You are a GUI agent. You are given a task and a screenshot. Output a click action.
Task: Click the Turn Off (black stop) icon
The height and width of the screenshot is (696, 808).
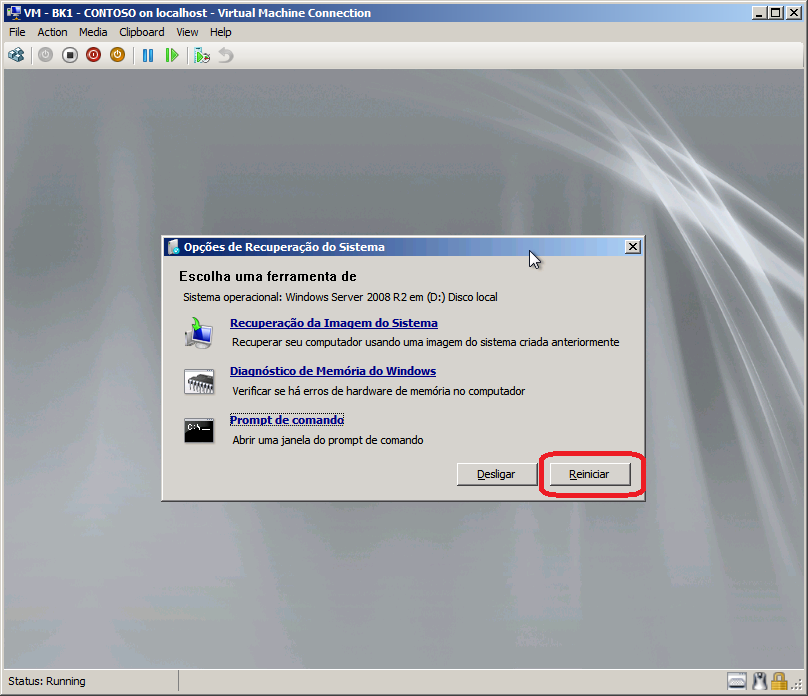tap(70, 55)
